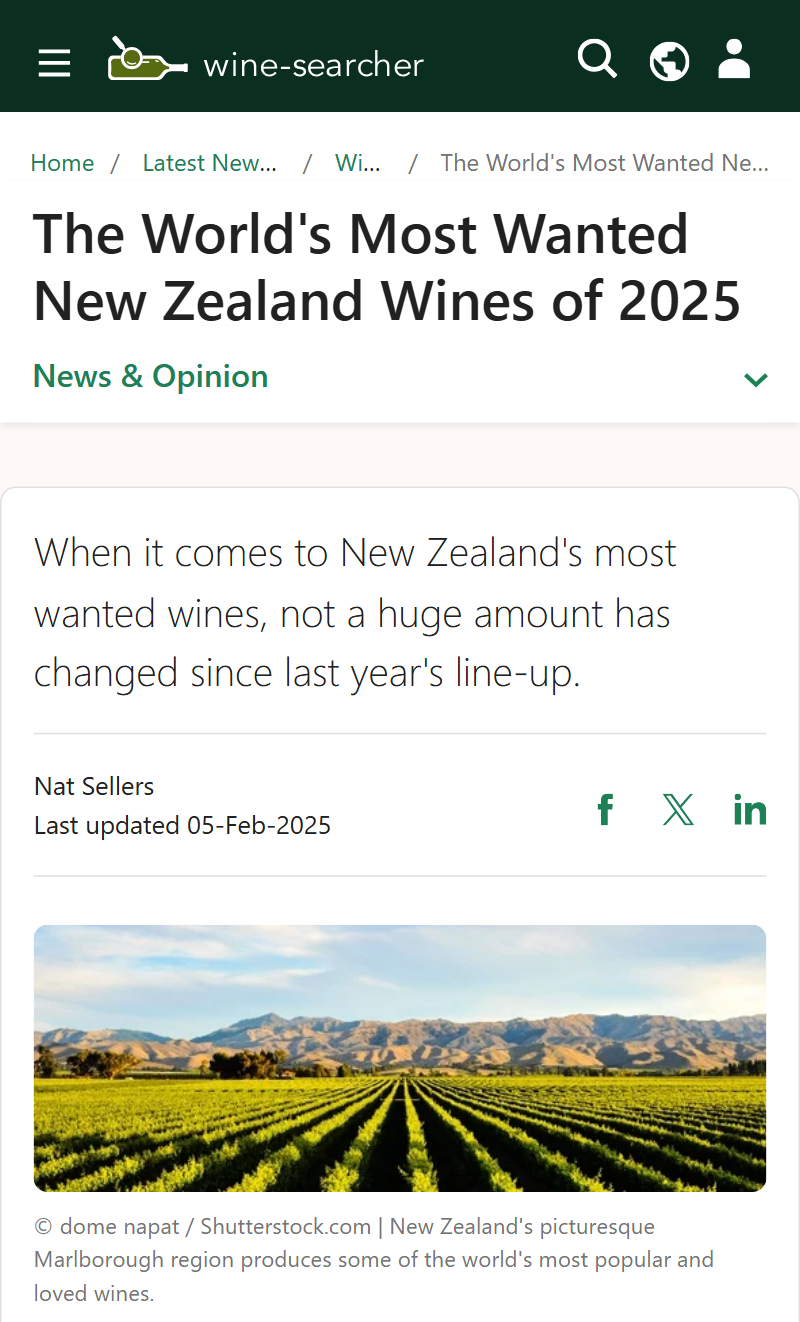This screenshot has height=1322, width=800.
Task: Open the News & Opinion section menu
Action: tap(151, 377)
